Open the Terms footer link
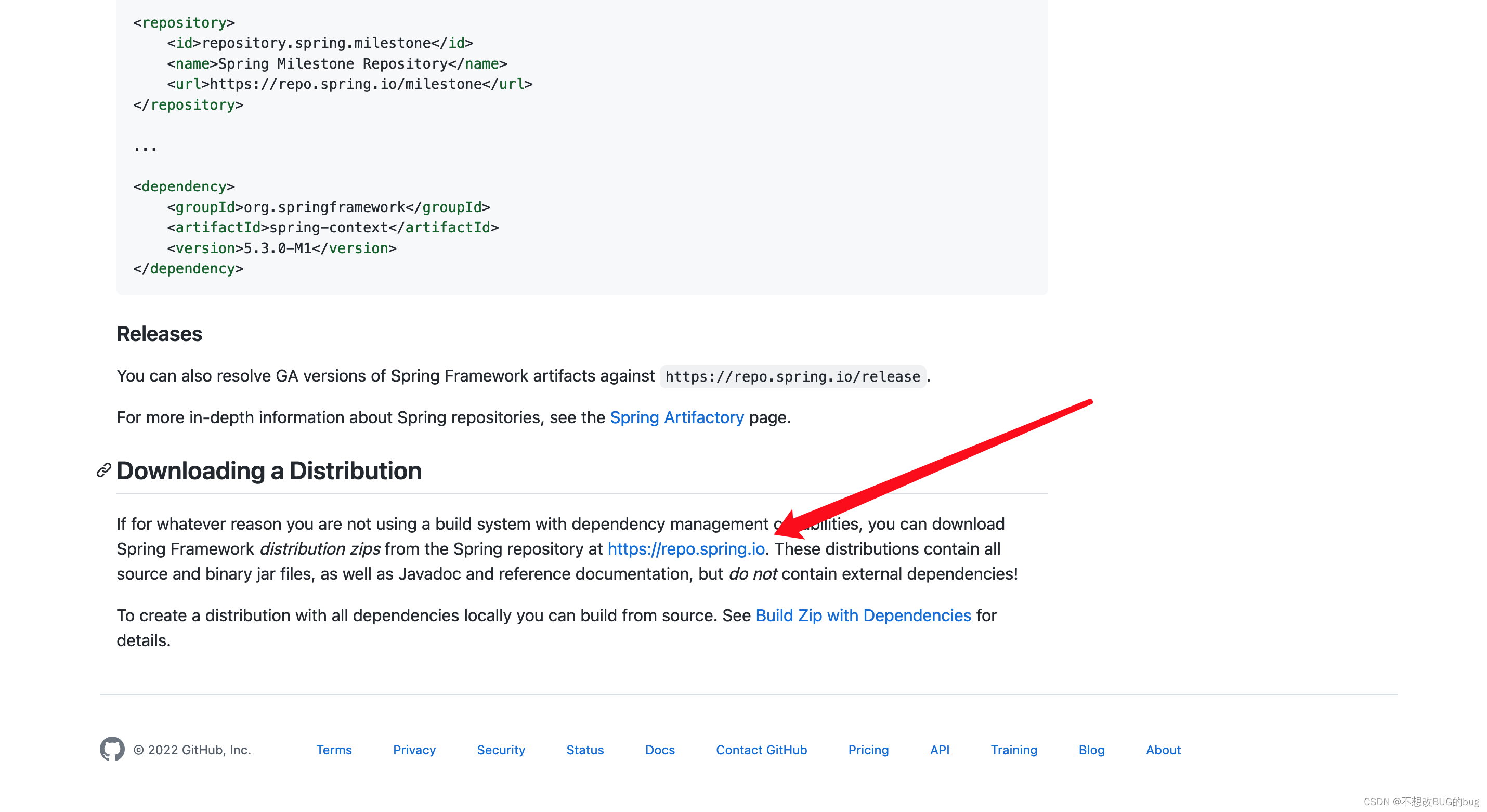 coord(334,750)
